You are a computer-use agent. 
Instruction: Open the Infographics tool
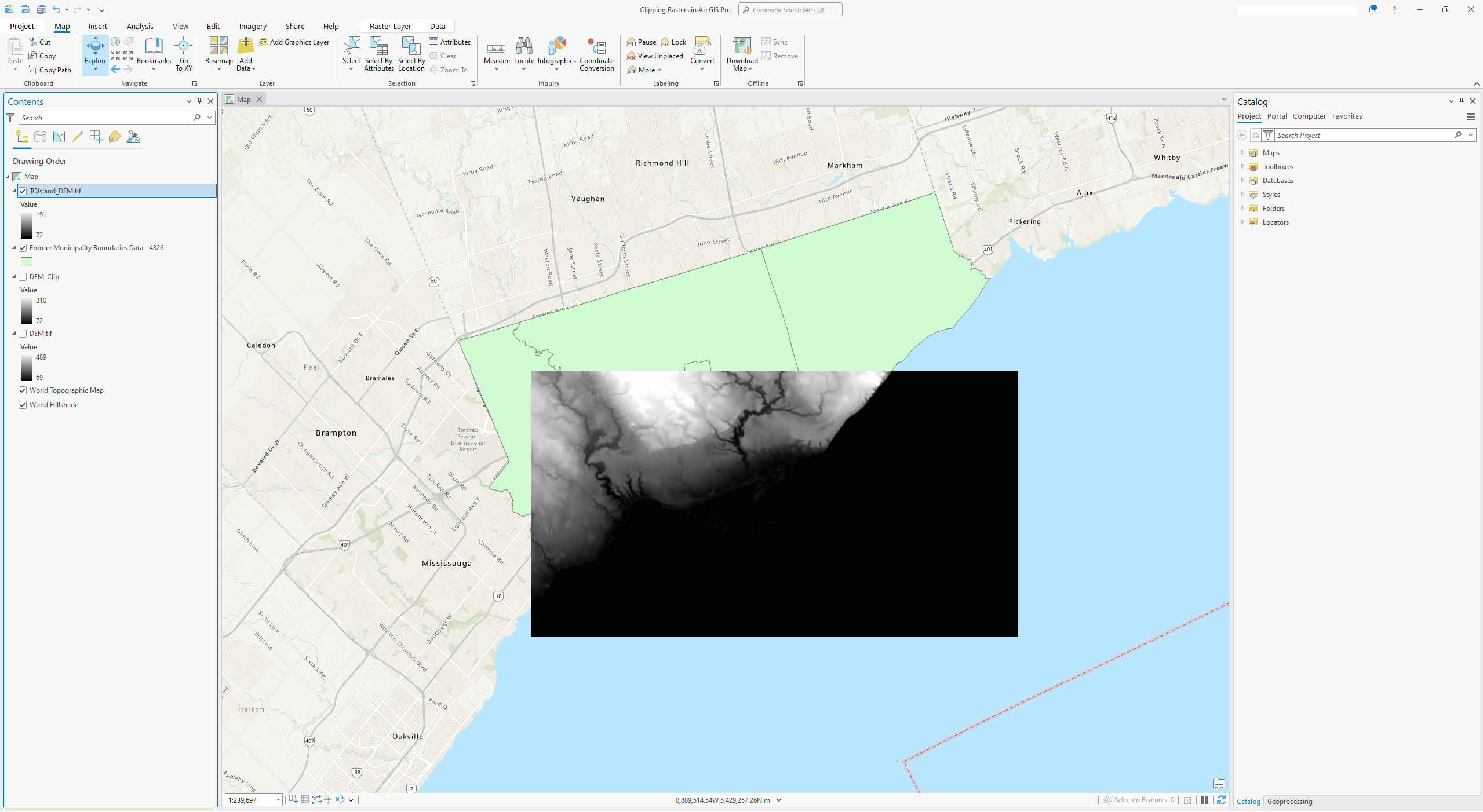pyautogui.click(x=556, y=54)
